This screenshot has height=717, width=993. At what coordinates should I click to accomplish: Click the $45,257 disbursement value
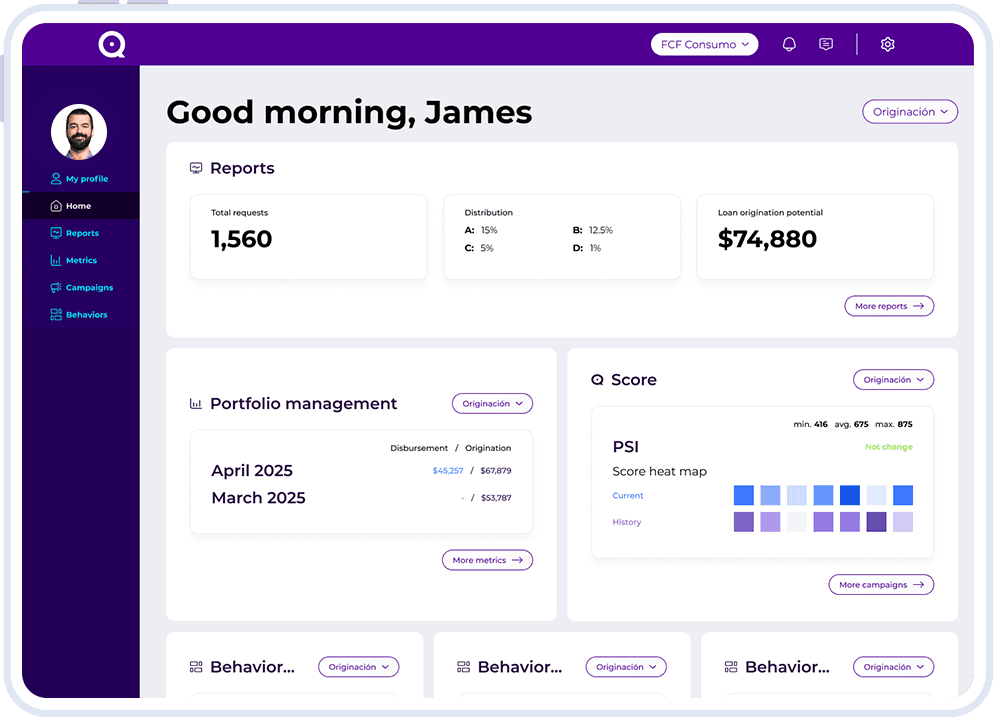pos(448,471)
